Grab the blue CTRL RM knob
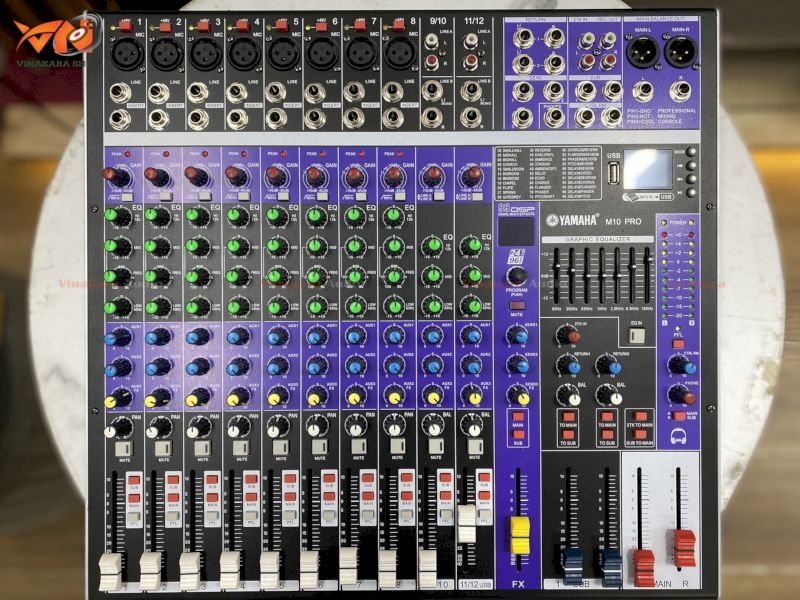The image size is (800, 600). pyautogui.click(x=681, y=366)
